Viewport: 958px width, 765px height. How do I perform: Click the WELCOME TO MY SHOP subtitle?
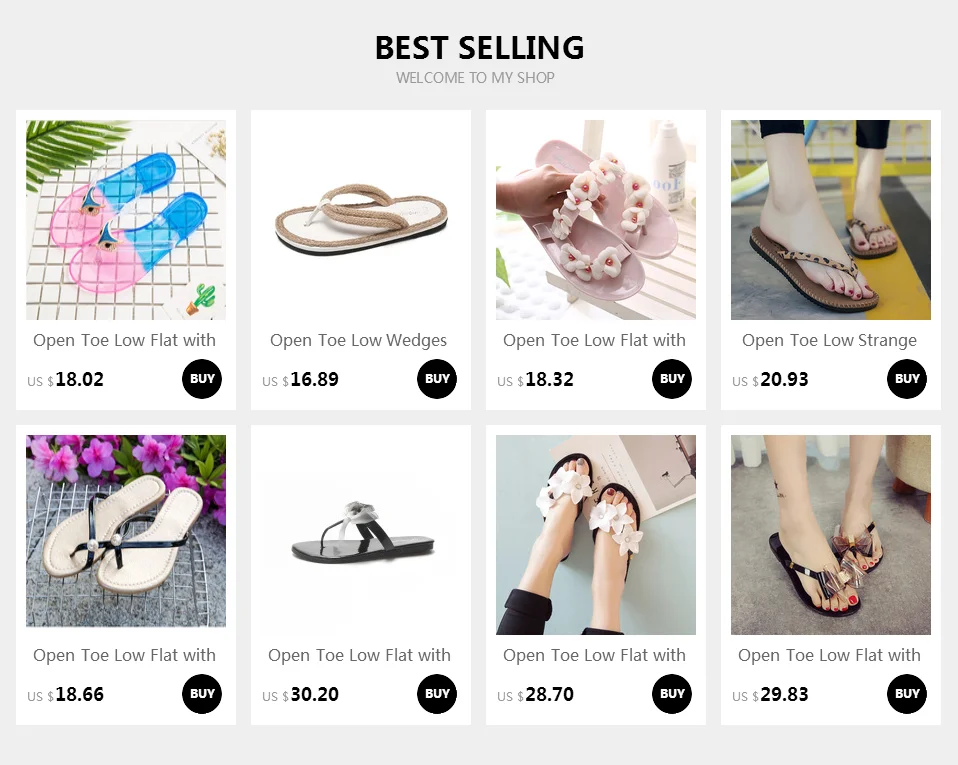[475, 78]
